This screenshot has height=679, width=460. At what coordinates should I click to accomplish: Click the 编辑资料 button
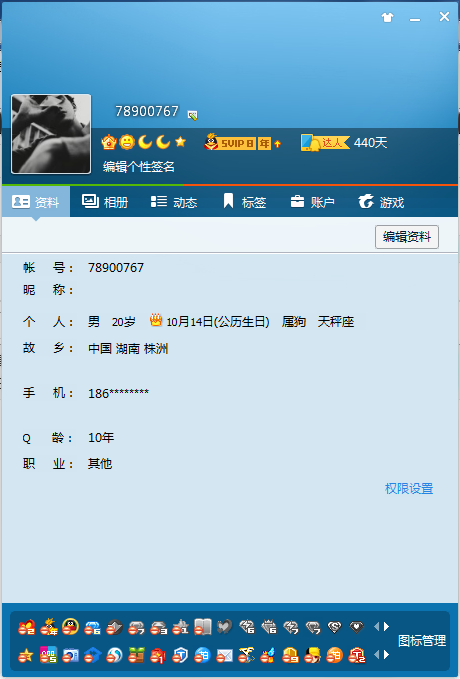point(407,237)
